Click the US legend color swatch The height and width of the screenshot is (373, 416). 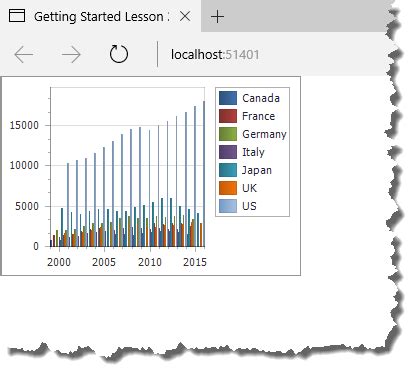[228, 206]
